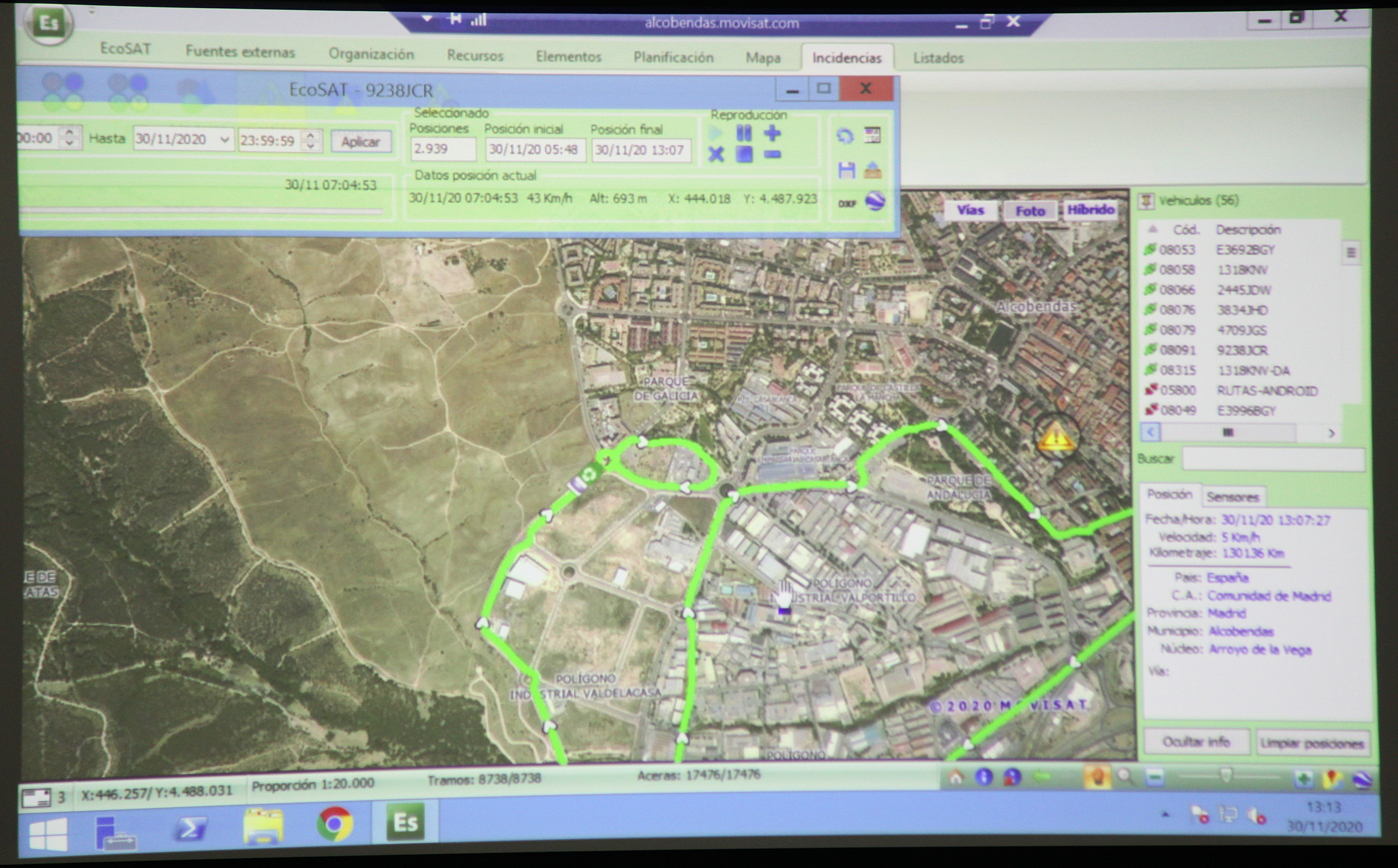
Task: Open the Recursos menu
Action: tap(475, 55)
